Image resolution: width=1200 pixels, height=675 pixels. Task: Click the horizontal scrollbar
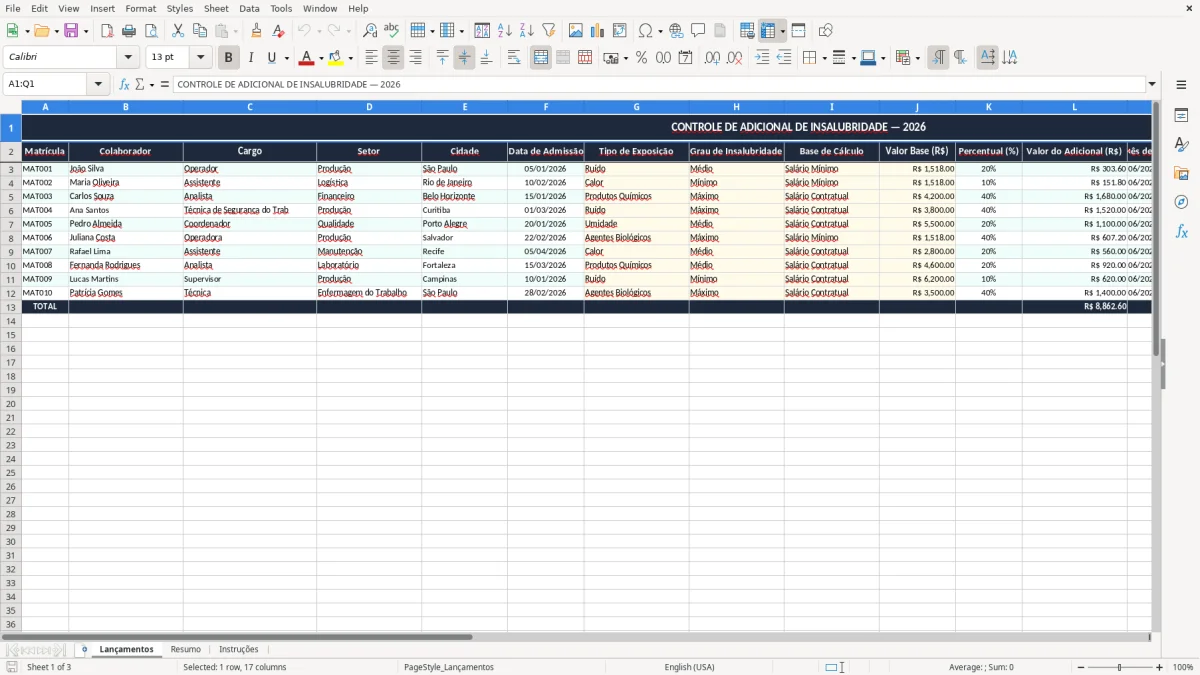coord(236,637)
